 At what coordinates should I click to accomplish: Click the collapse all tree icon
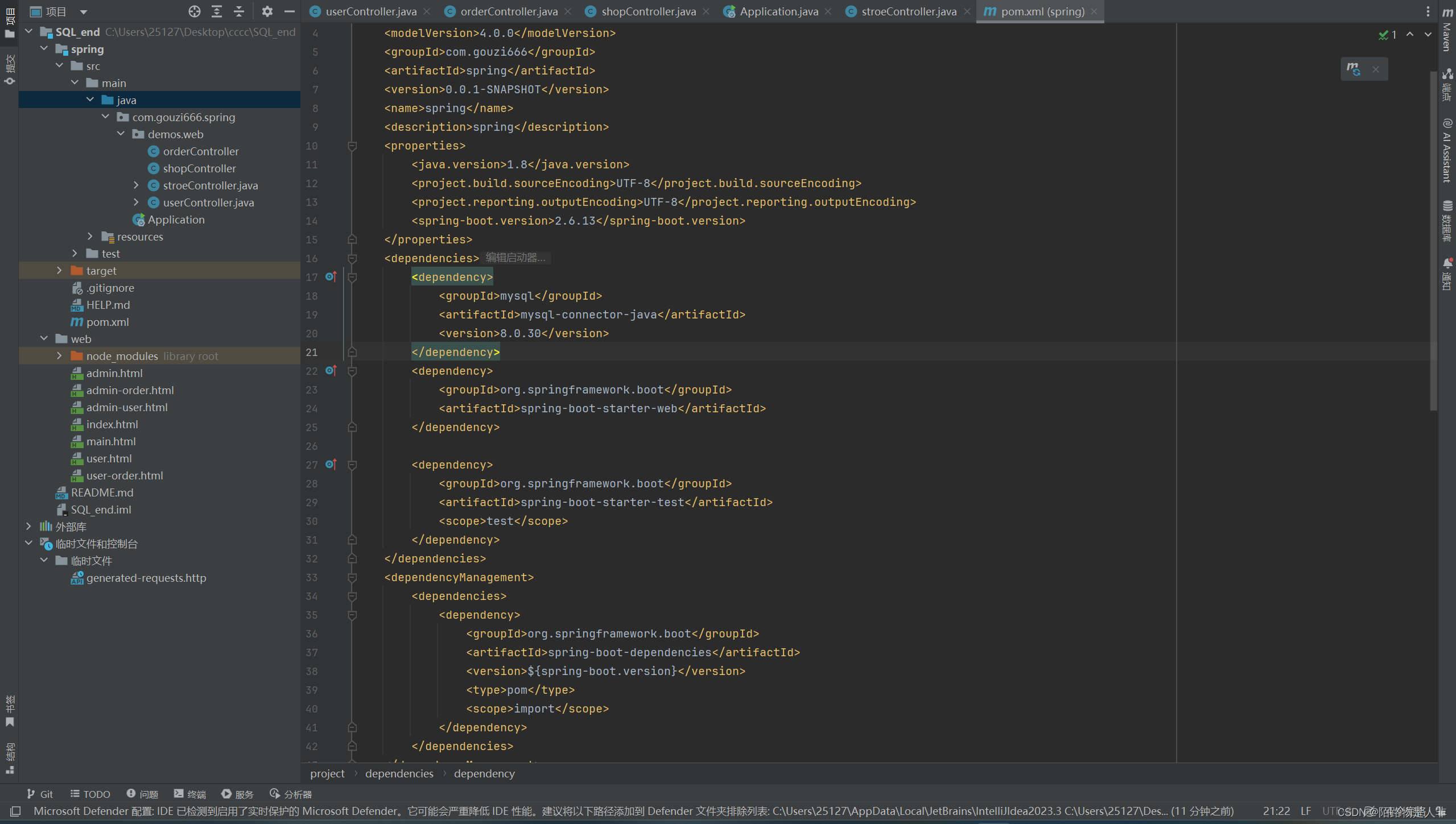coord(239,11)
